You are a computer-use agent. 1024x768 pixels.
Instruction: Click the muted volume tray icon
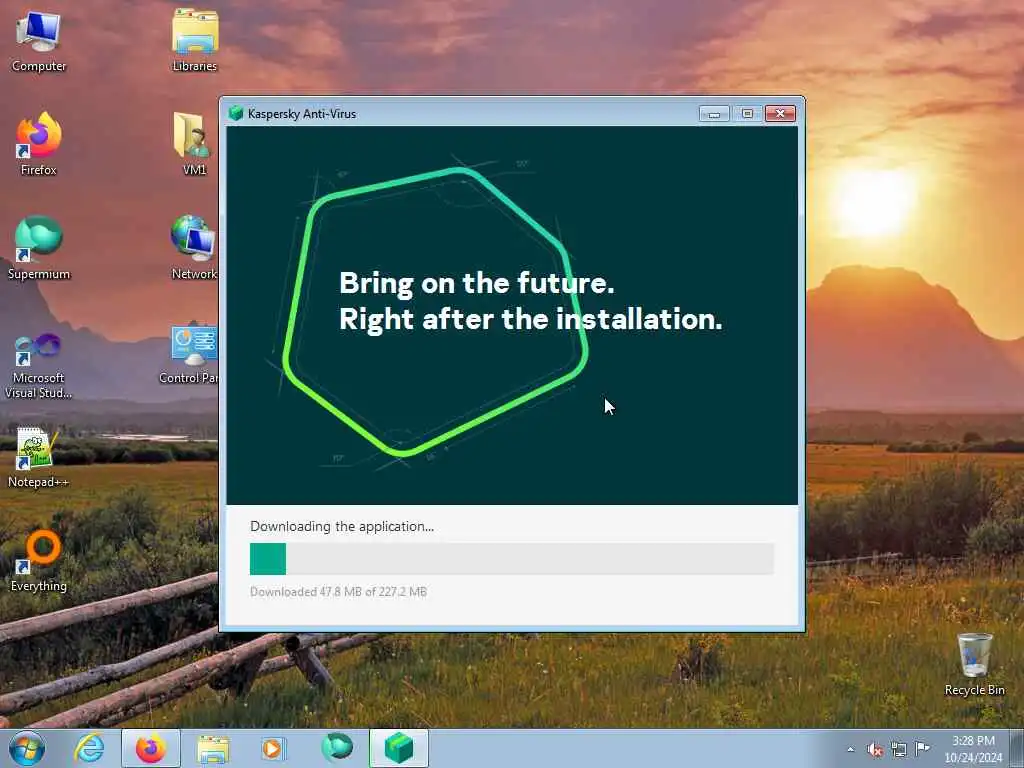[x=875, y=749]
